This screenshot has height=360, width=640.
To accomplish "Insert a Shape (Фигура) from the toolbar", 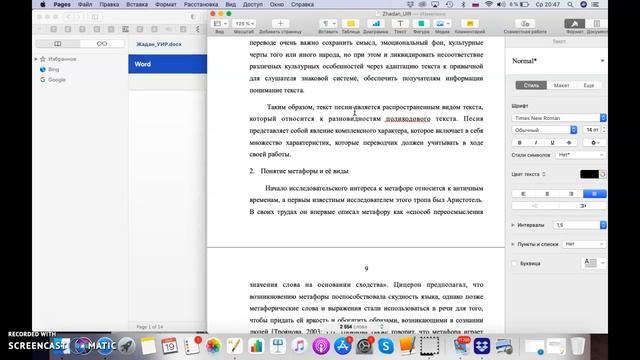I will pyautogui.click(x=421, y=24).
